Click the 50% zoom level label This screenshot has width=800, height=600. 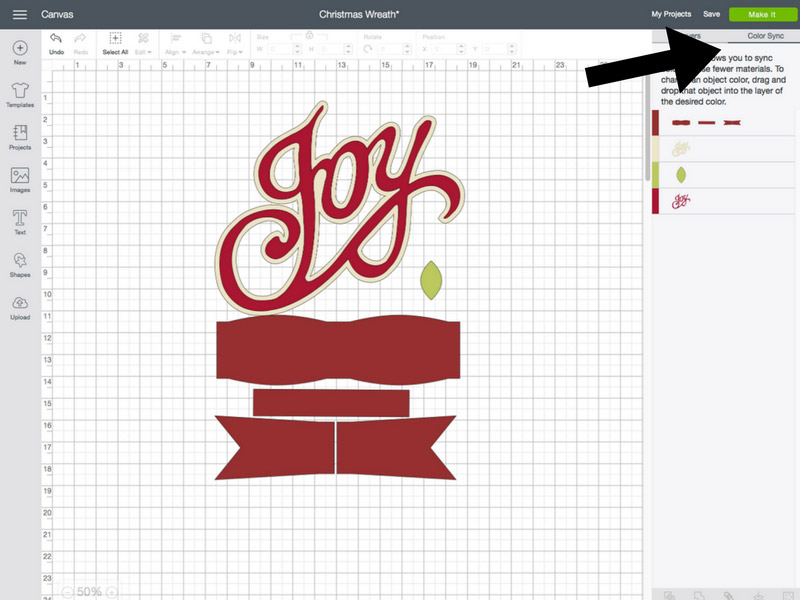coord(90,592)
